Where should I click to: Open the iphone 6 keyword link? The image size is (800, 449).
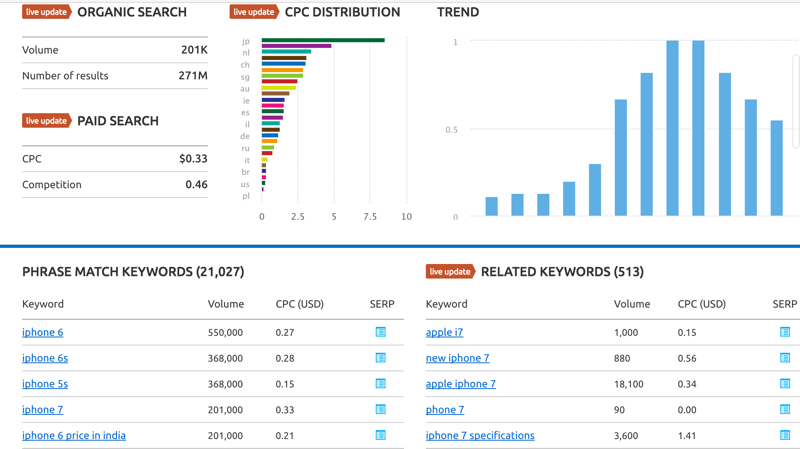[x=42, y=332]
